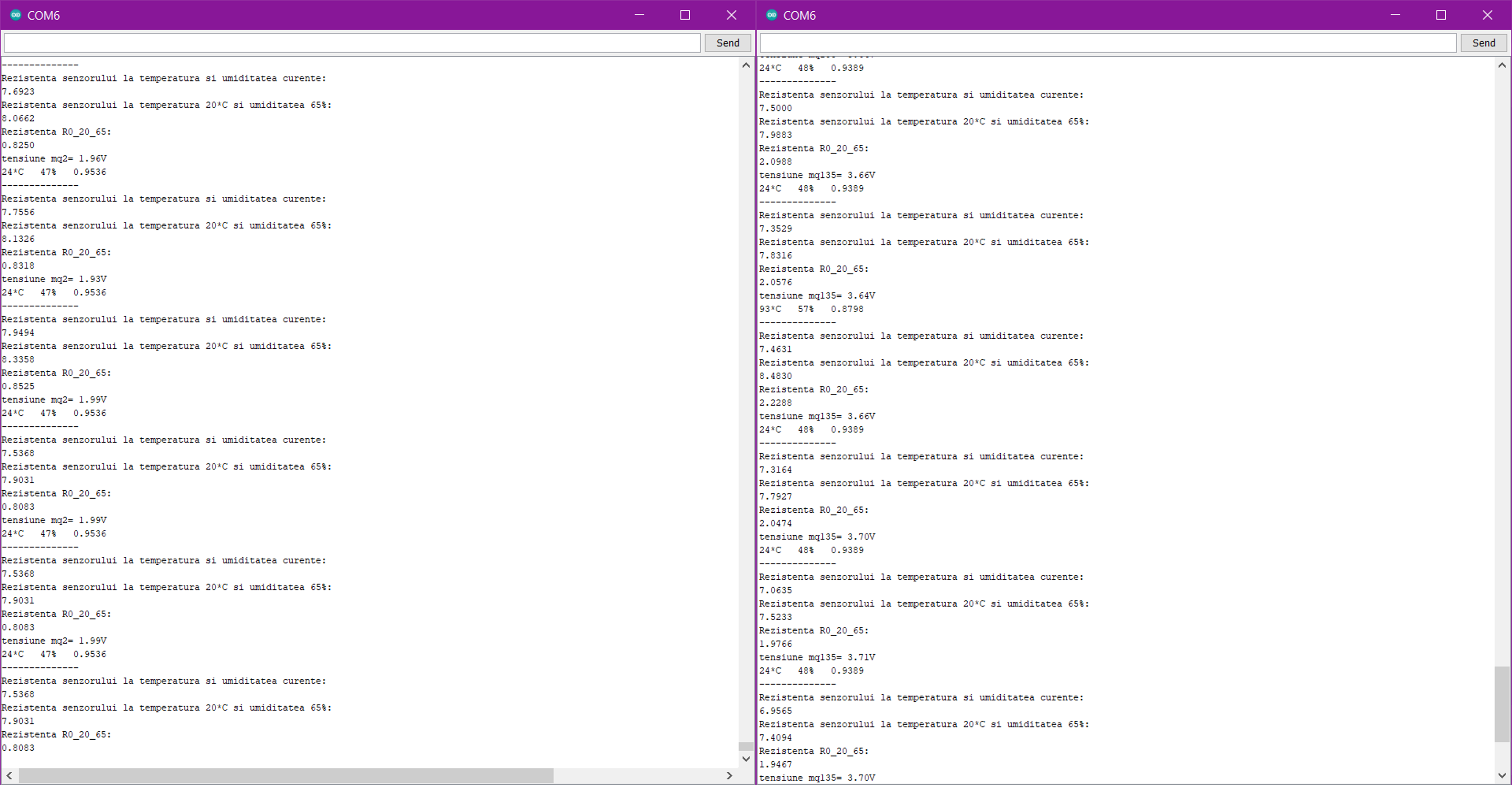Click the vertical scrollbar thumb in right window

point(1502,704)
